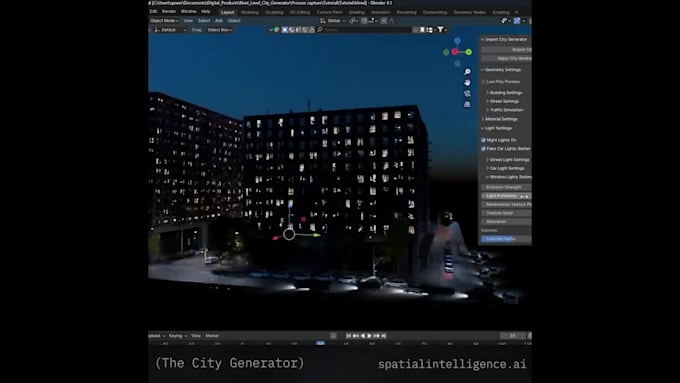Image resolution: width=680 pixels, height=383 pixels.
Task: Open the Object Mode dropdown
Action: (x=164, y=20)
